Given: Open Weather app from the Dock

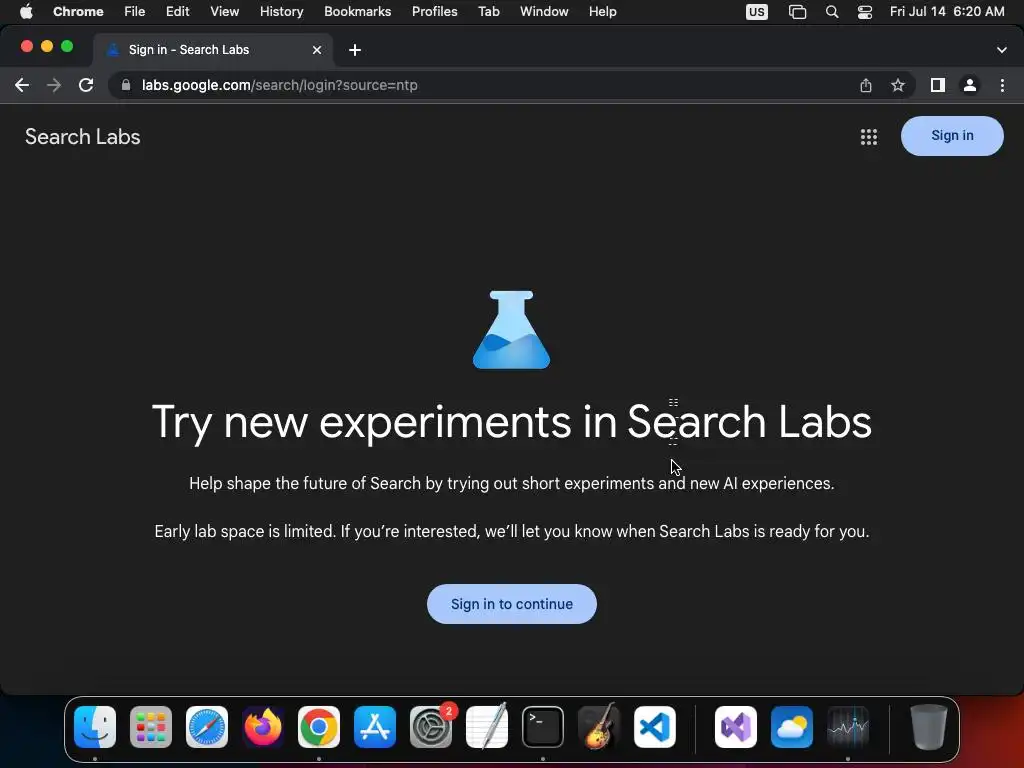Looking at the screenshot, I should tap(792, 727).
